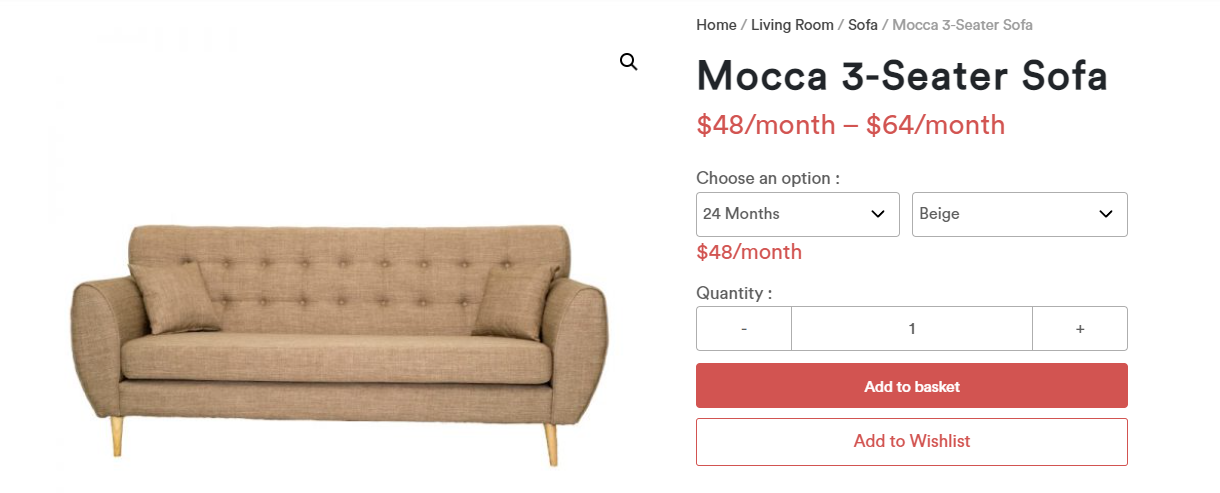Go to Home breadcrumb link
Image resolution: width=1220 pixels, height=493 pixels.
(716, 25)
